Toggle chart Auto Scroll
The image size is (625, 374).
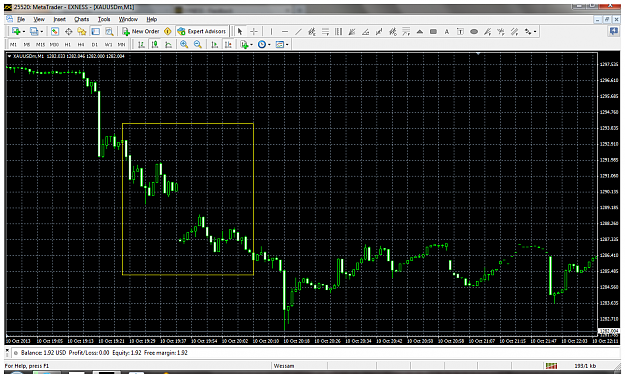(x=214, y=44)
